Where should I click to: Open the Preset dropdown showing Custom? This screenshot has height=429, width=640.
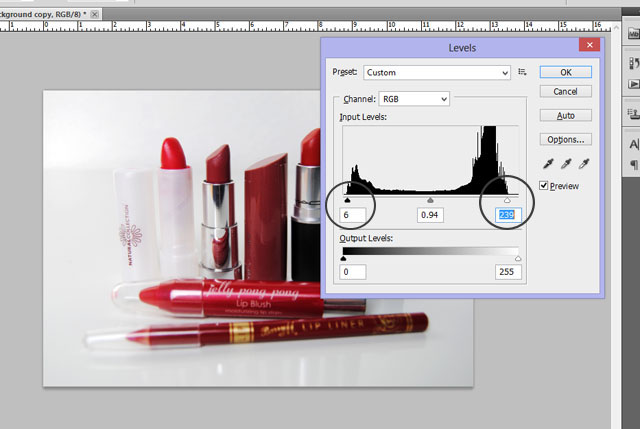tap(437, 73)
